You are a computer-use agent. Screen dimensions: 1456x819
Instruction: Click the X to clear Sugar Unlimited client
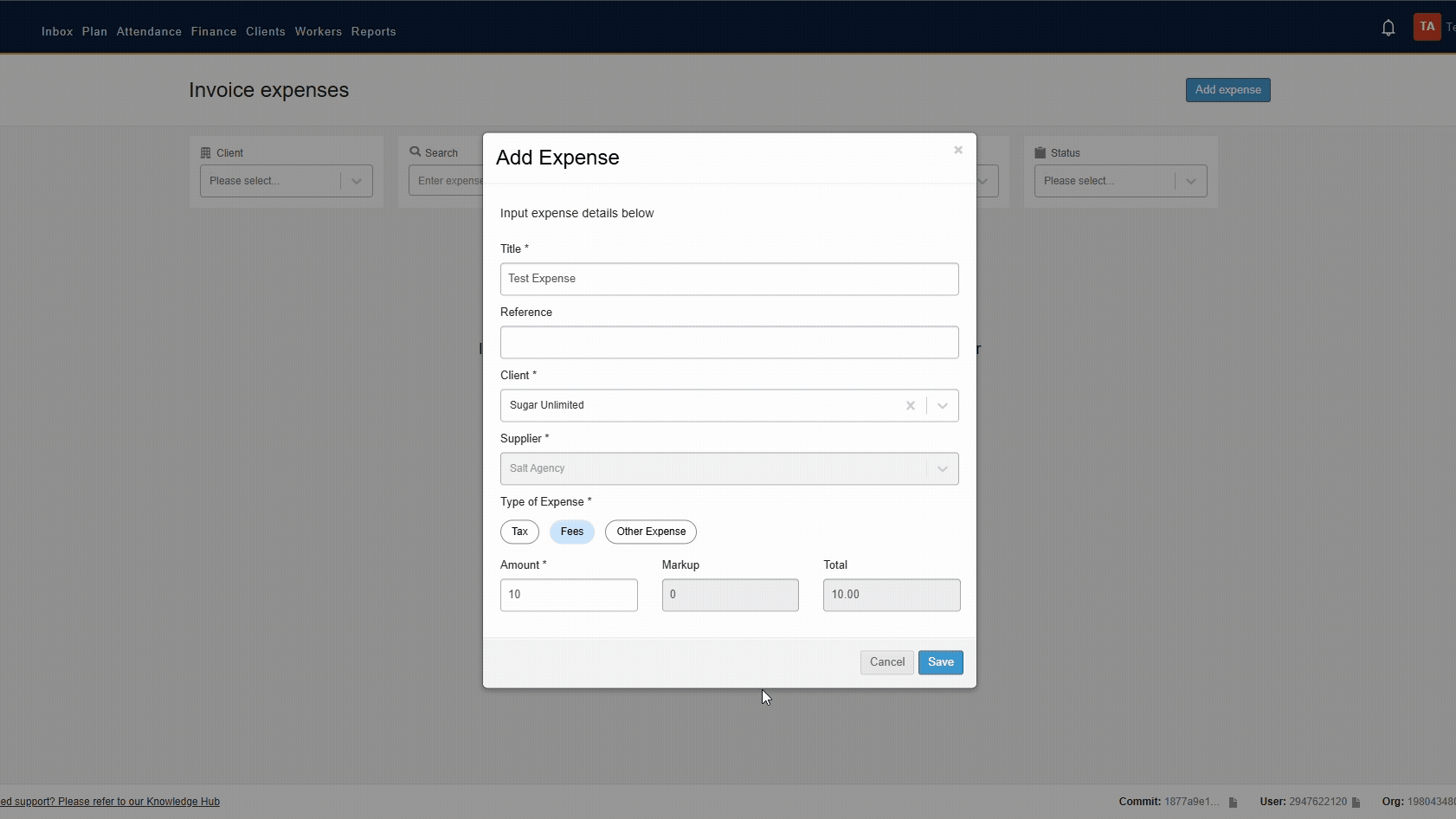point(909,405)
